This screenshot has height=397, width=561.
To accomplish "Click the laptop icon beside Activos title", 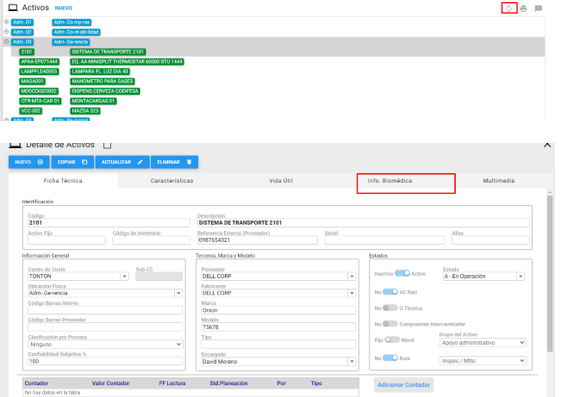I will tap(13, 8).
